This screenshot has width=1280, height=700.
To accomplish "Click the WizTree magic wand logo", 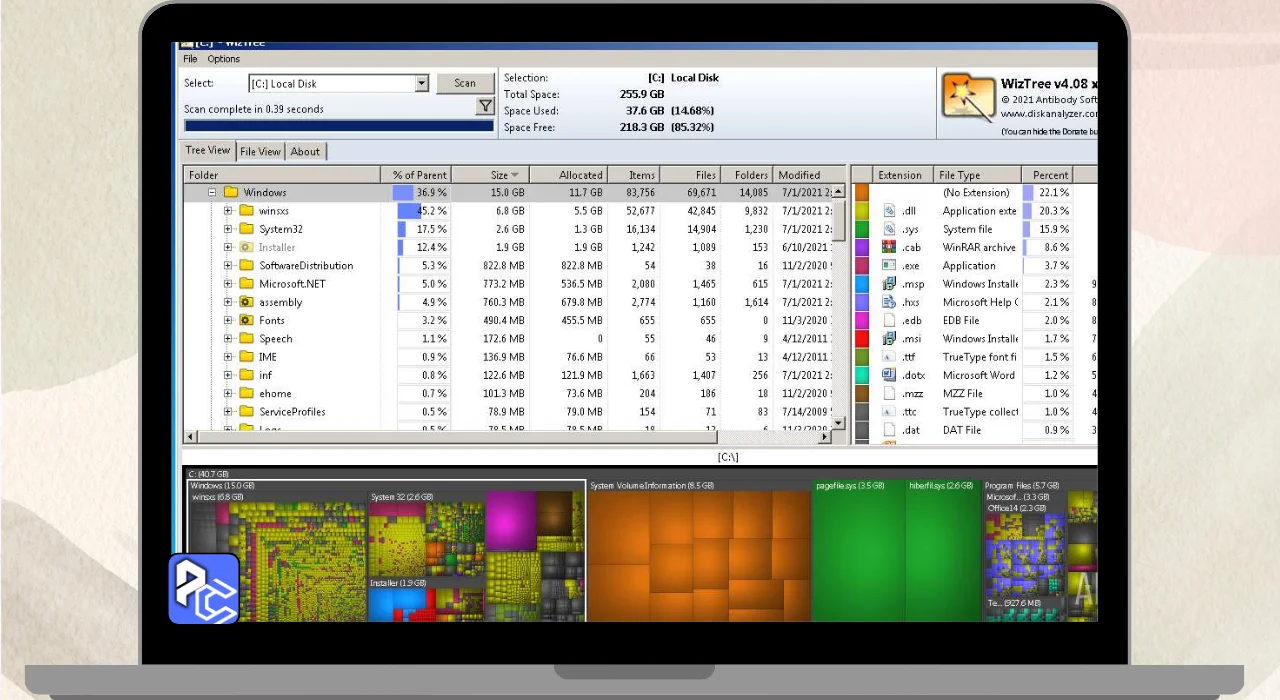I will (967, 98).
